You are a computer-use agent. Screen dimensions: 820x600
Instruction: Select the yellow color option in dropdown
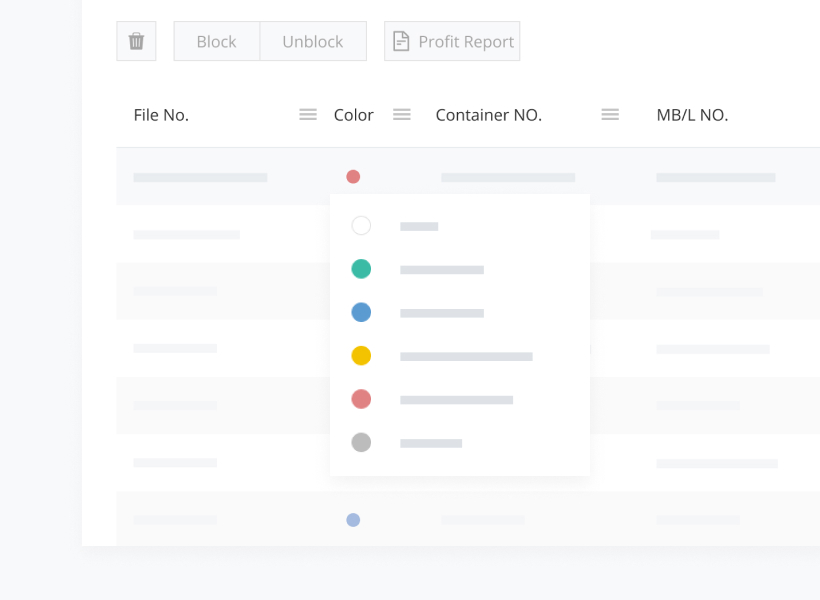click(362, 356)
